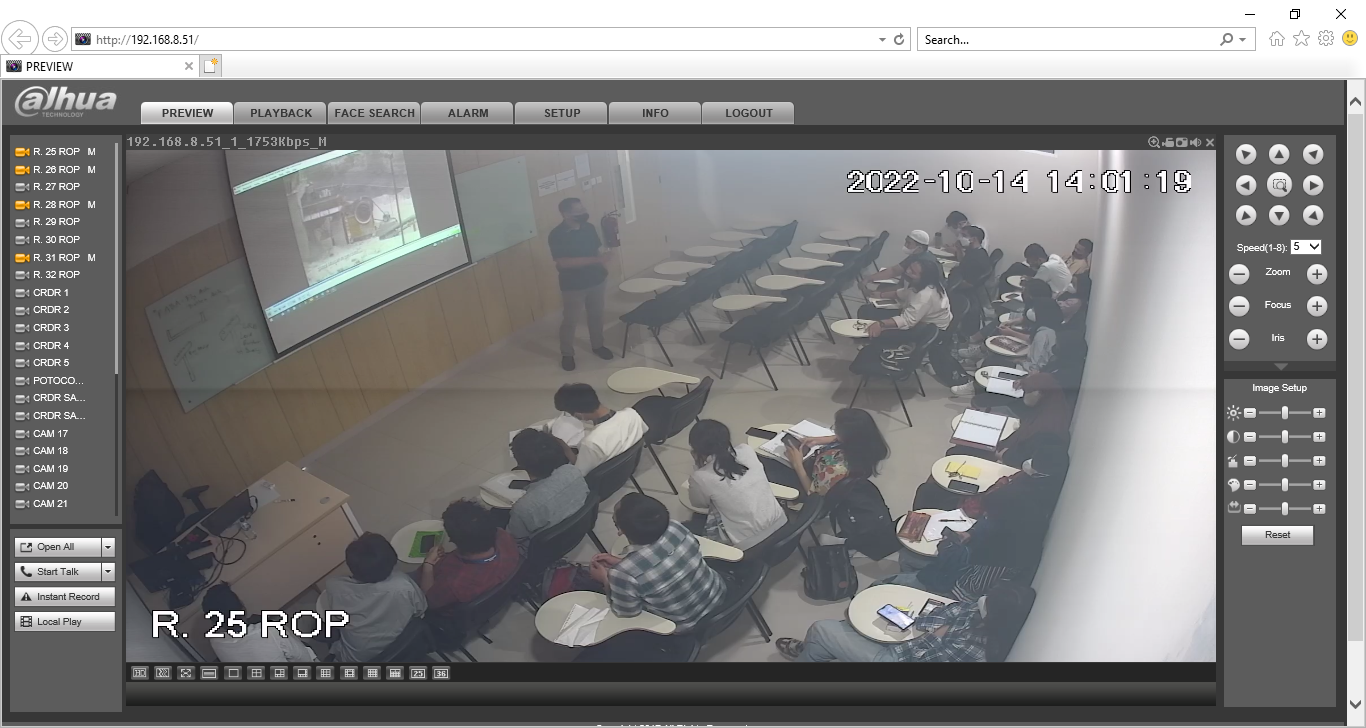Expand the Open All dropdown arrow
This screenshot has width=1366, height=728.
pos(108,547)
